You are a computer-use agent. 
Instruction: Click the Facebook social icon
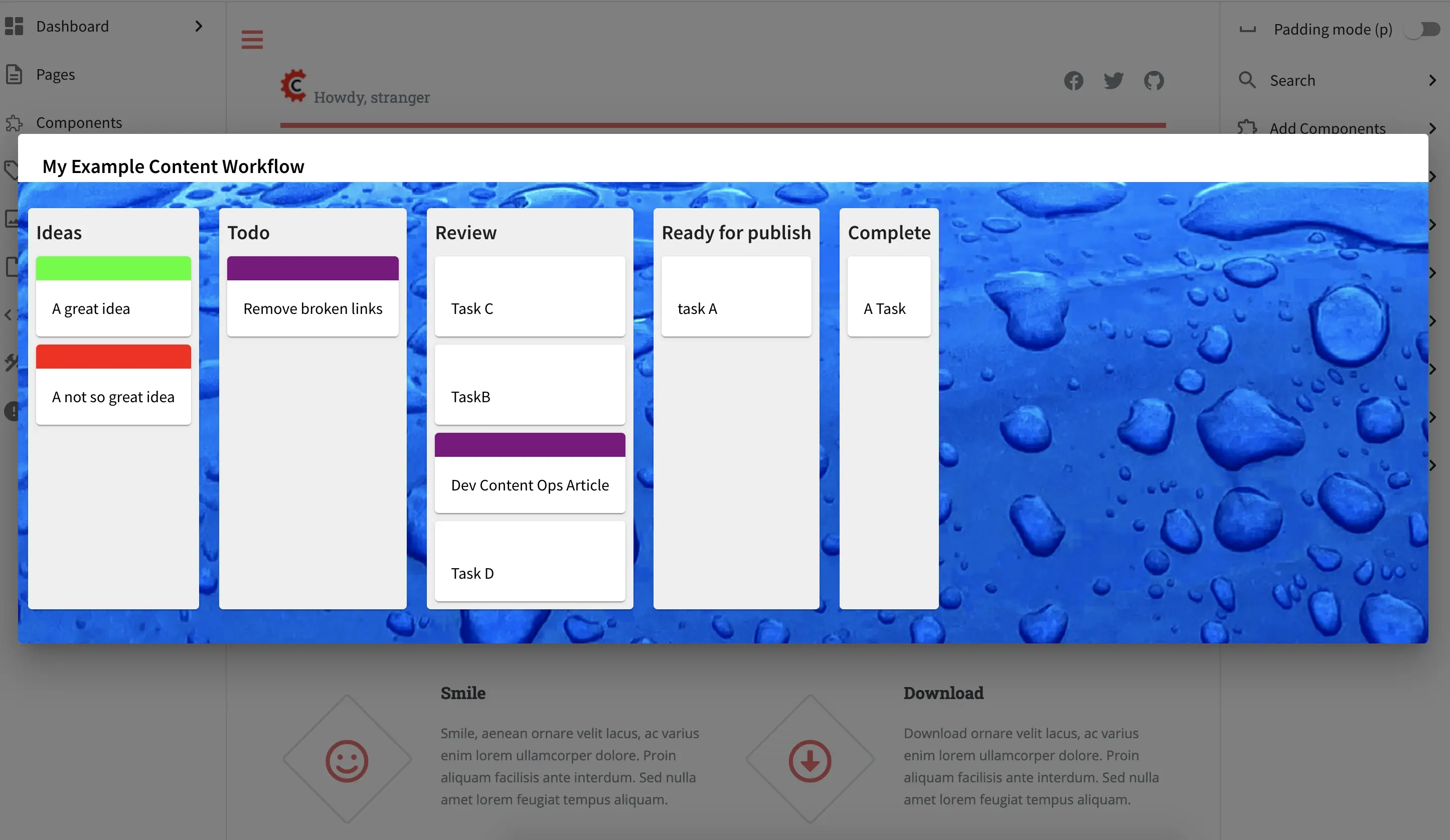click(1074, 80)
